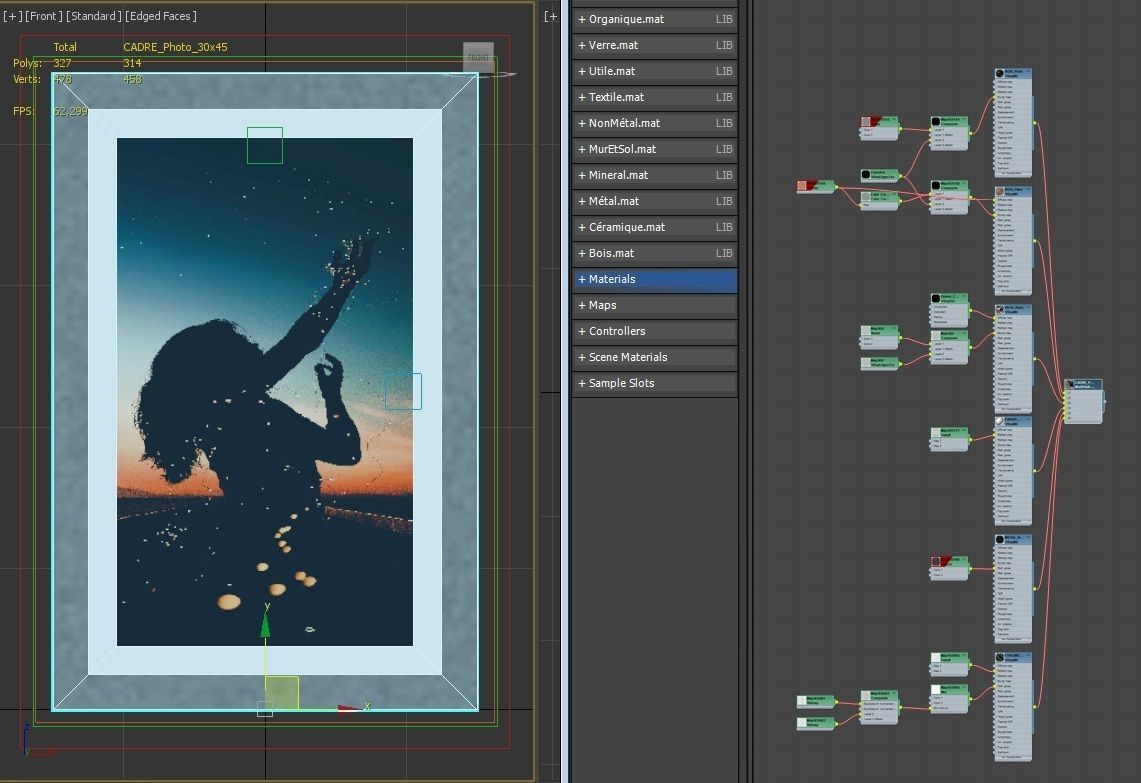Expand the MurEtSol.mat library group
This screenshot has height=783, width=1141.
654,149
